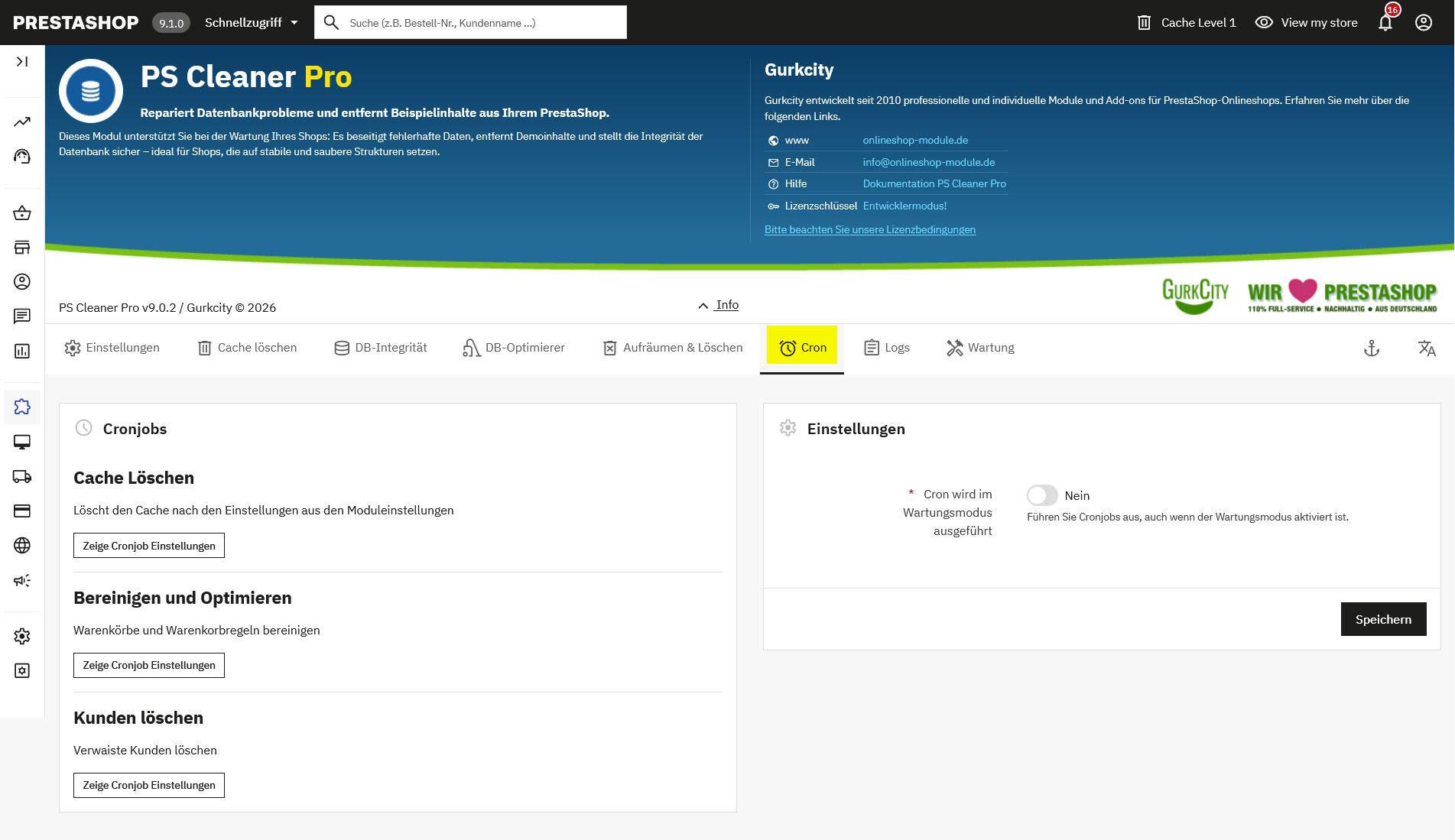Open the orders basket icon in sidebar

tap(22, 212)
